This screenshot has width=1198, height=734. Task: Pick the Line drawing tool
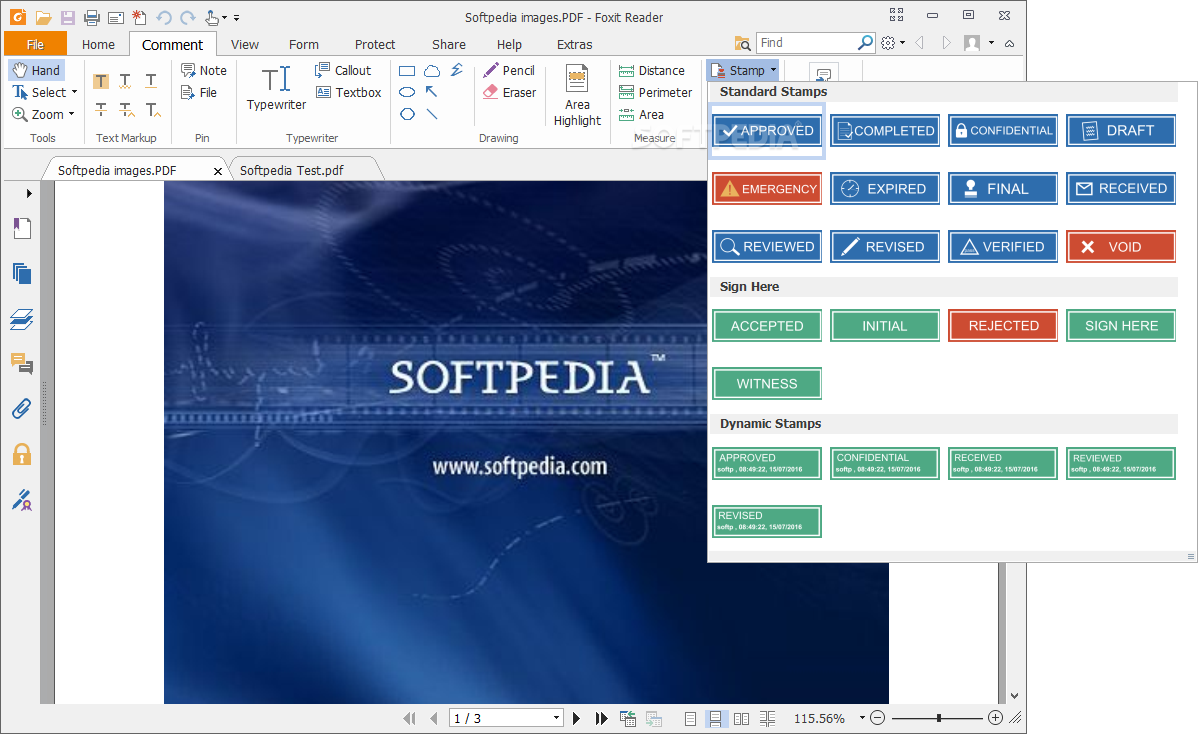pyautogui.click(x=432, y=115)
